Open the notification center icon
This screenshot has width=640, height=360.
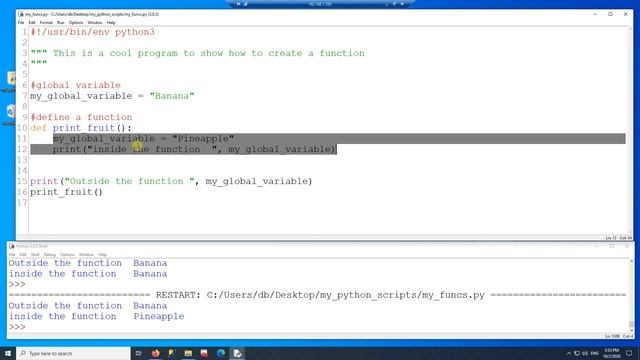tap(629, 353)
